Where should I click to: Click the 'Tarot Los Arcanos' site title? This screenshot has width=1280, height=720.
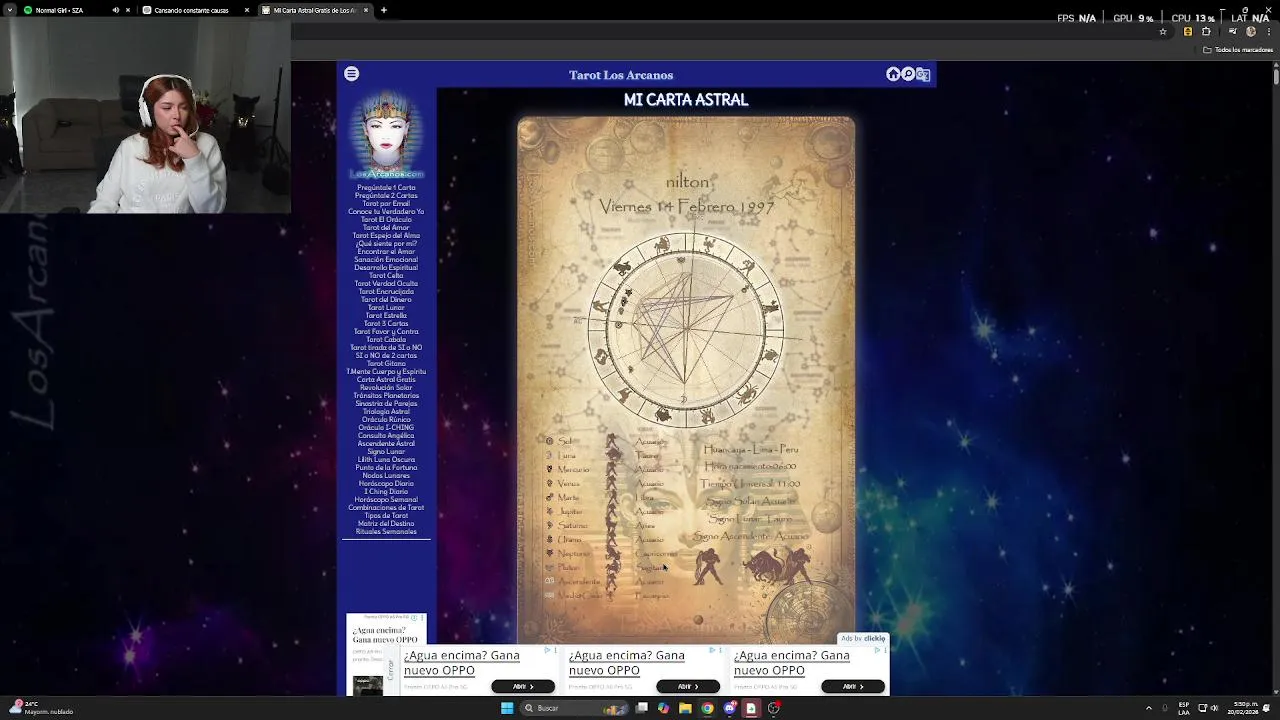[x=621, y=75]
